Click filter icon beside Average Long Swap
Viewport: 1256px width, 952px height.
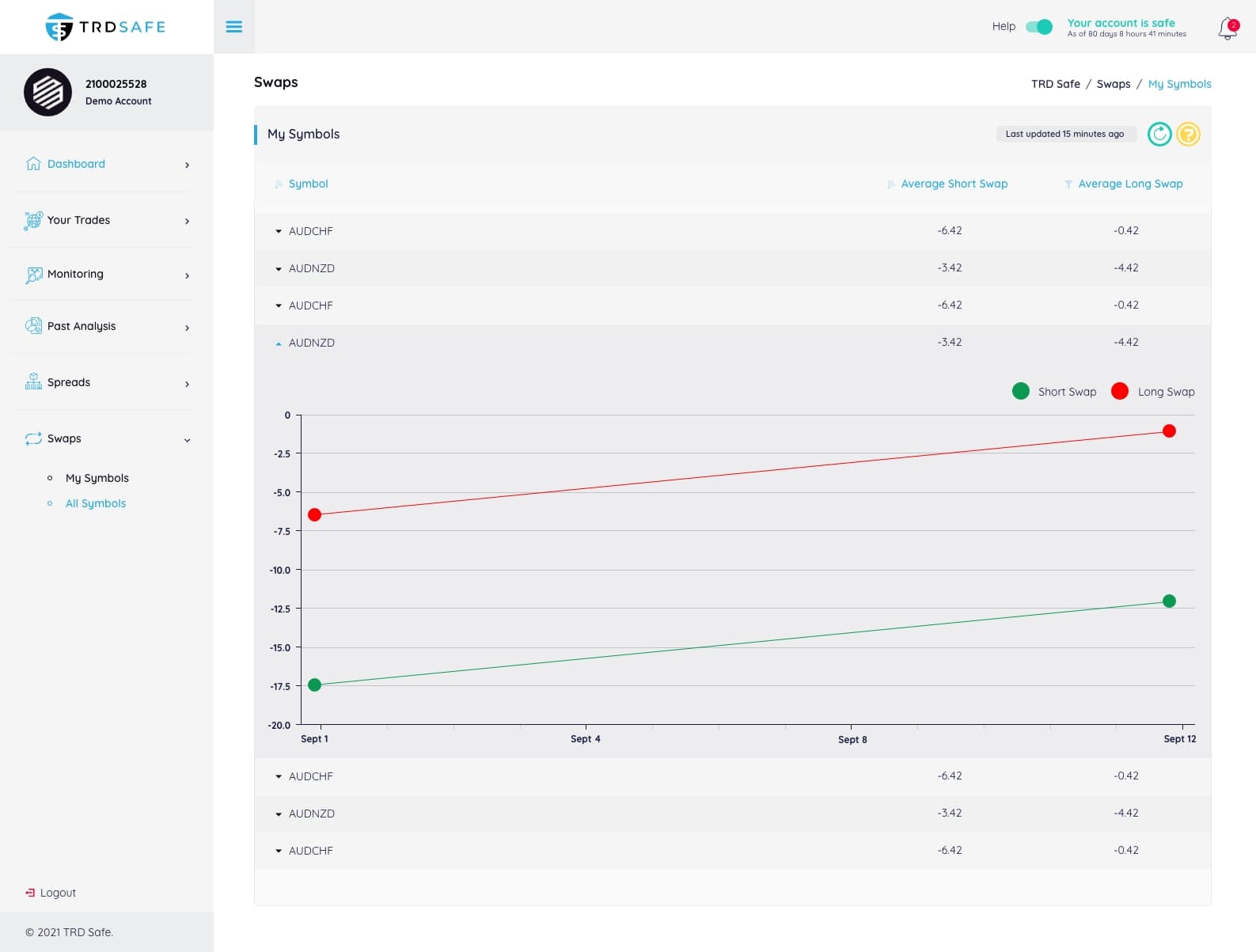coord(1068,184)
